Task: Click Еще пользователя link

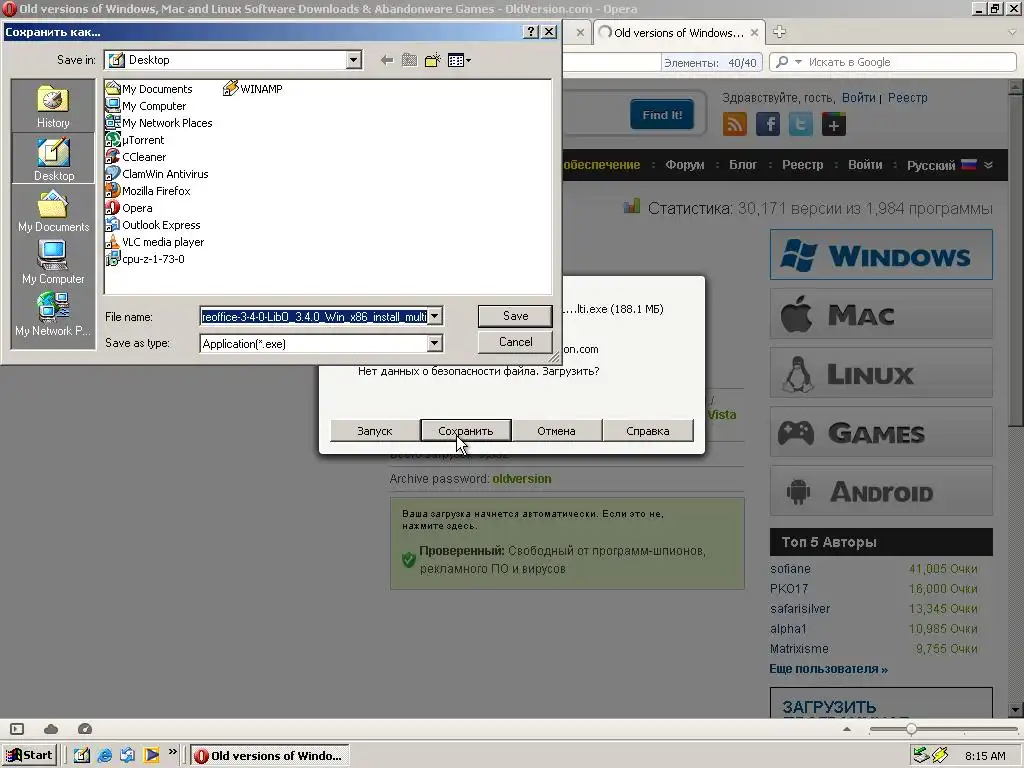Action: click(828, 669)
